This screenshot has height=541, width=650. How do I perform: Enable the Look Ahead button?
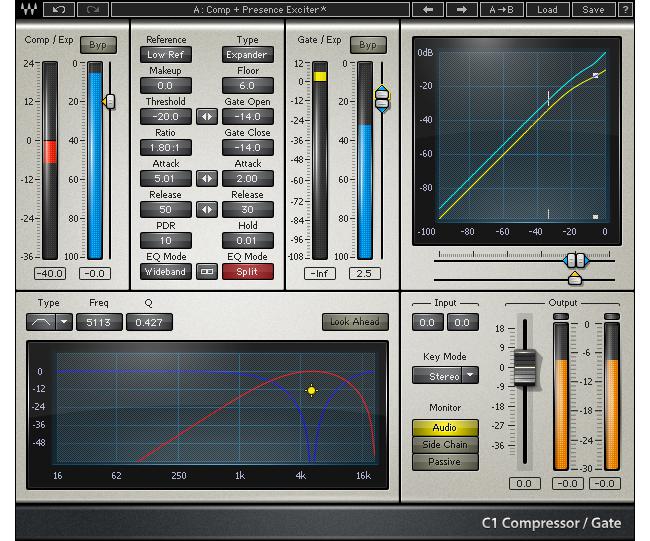354,322
